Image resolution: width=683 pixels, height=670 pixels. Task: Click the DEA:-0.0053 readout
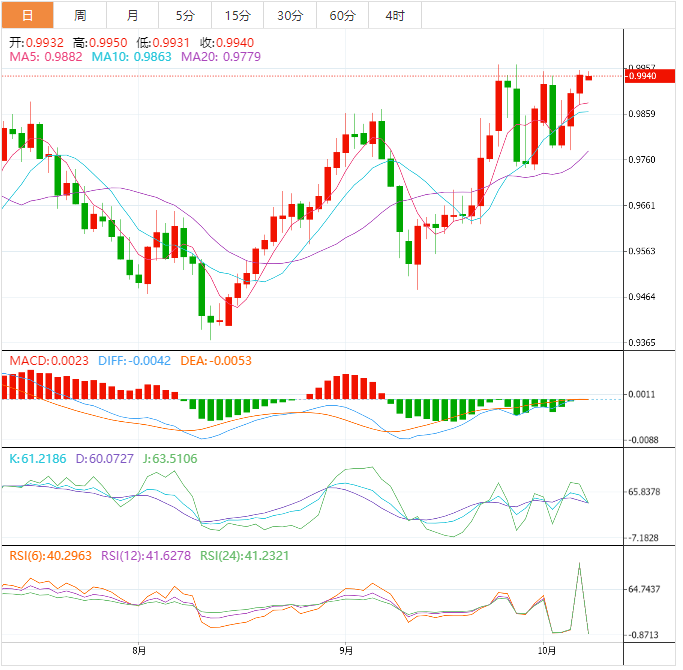(x=216, y=361)
